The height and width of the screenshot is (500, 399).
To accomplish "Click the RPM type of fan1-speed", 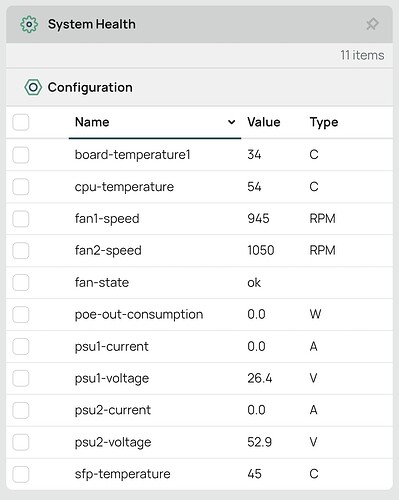I will (322, 219).
